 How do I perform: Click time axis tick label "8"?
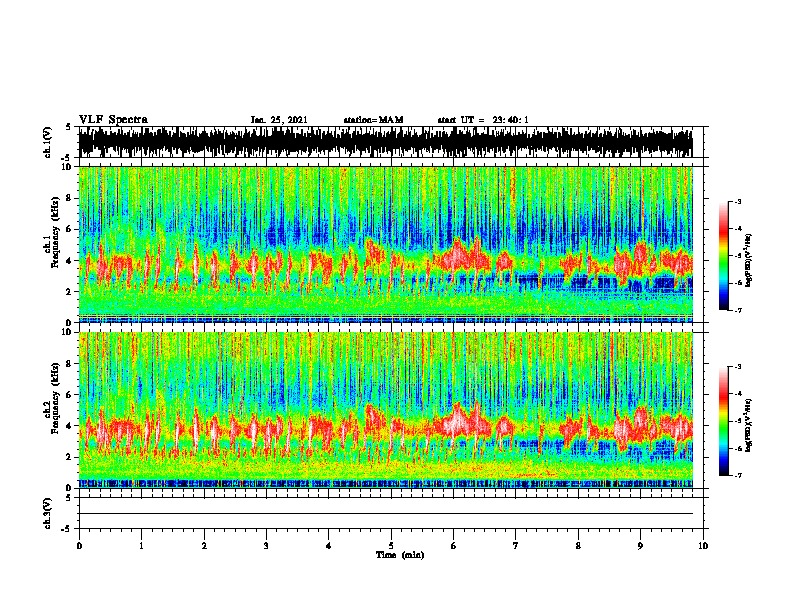[578, 546]
